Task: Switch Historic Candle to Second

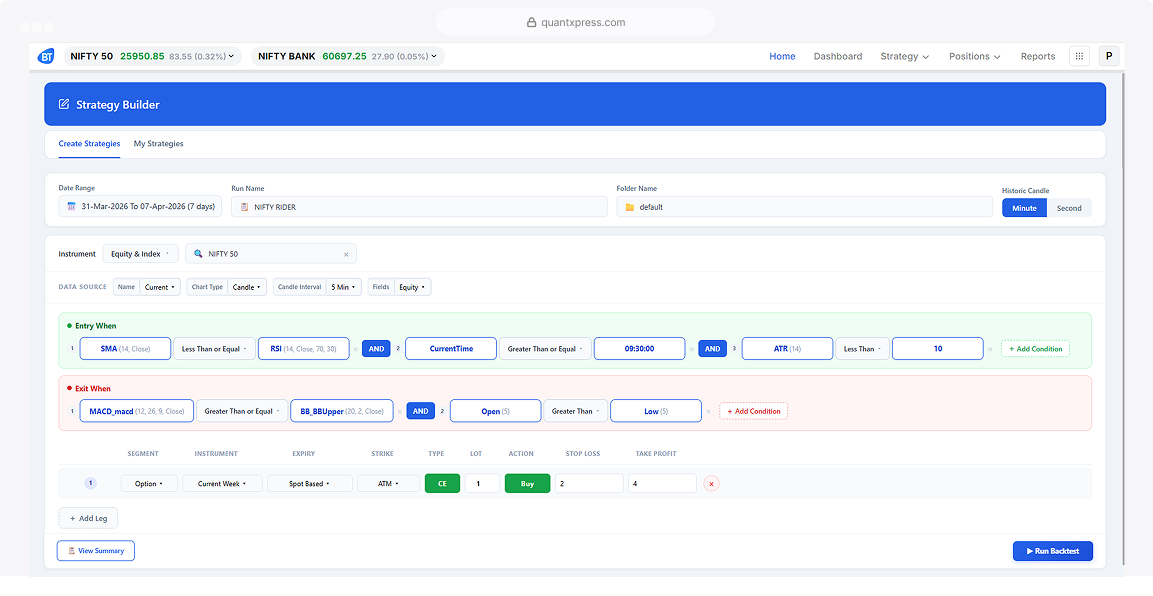Action: click(1069, 208)
